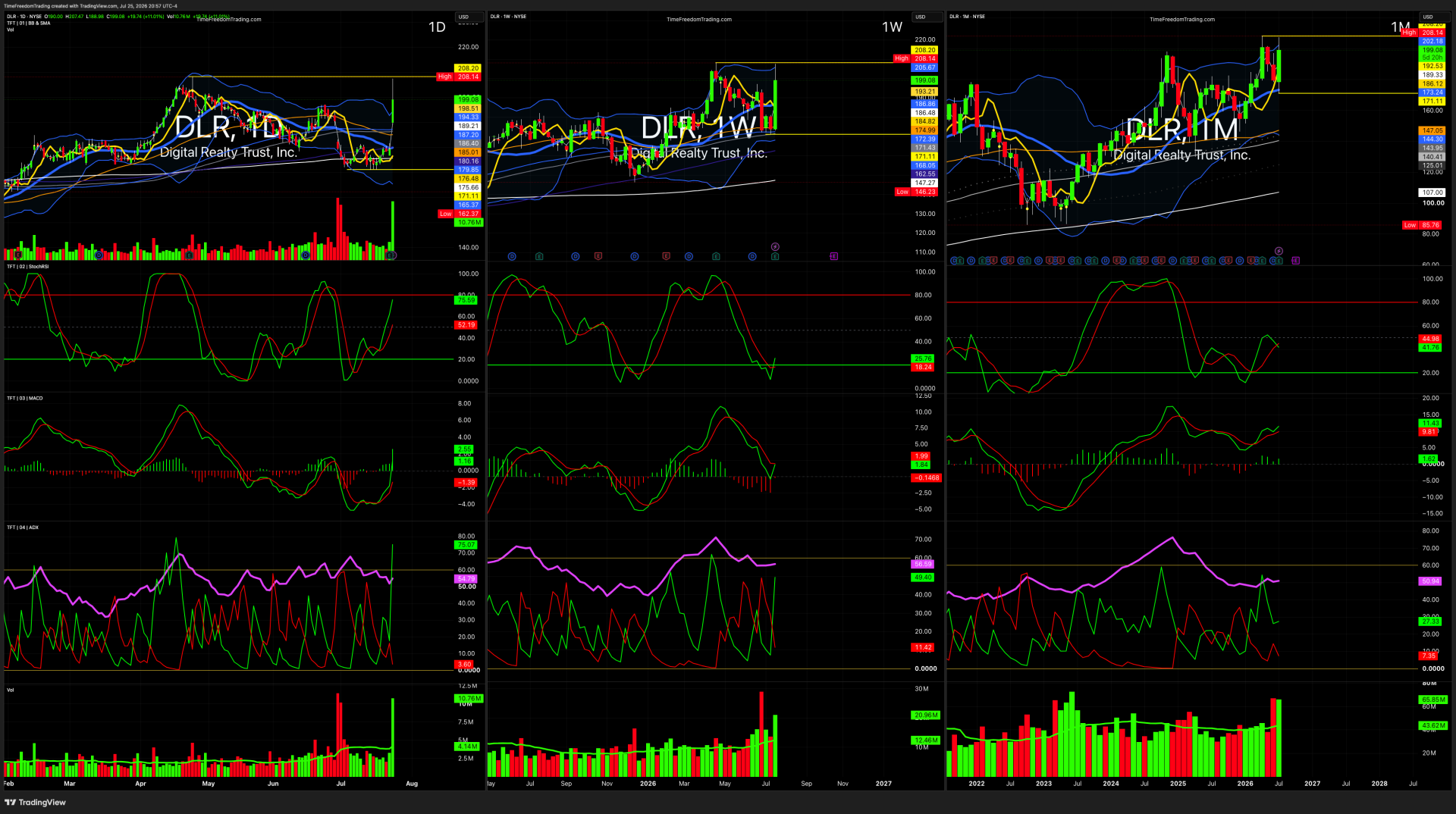Viewport: 1456px width, 814px height.
Task: Click the Aug label on the daily time axis
Action: 412,784
